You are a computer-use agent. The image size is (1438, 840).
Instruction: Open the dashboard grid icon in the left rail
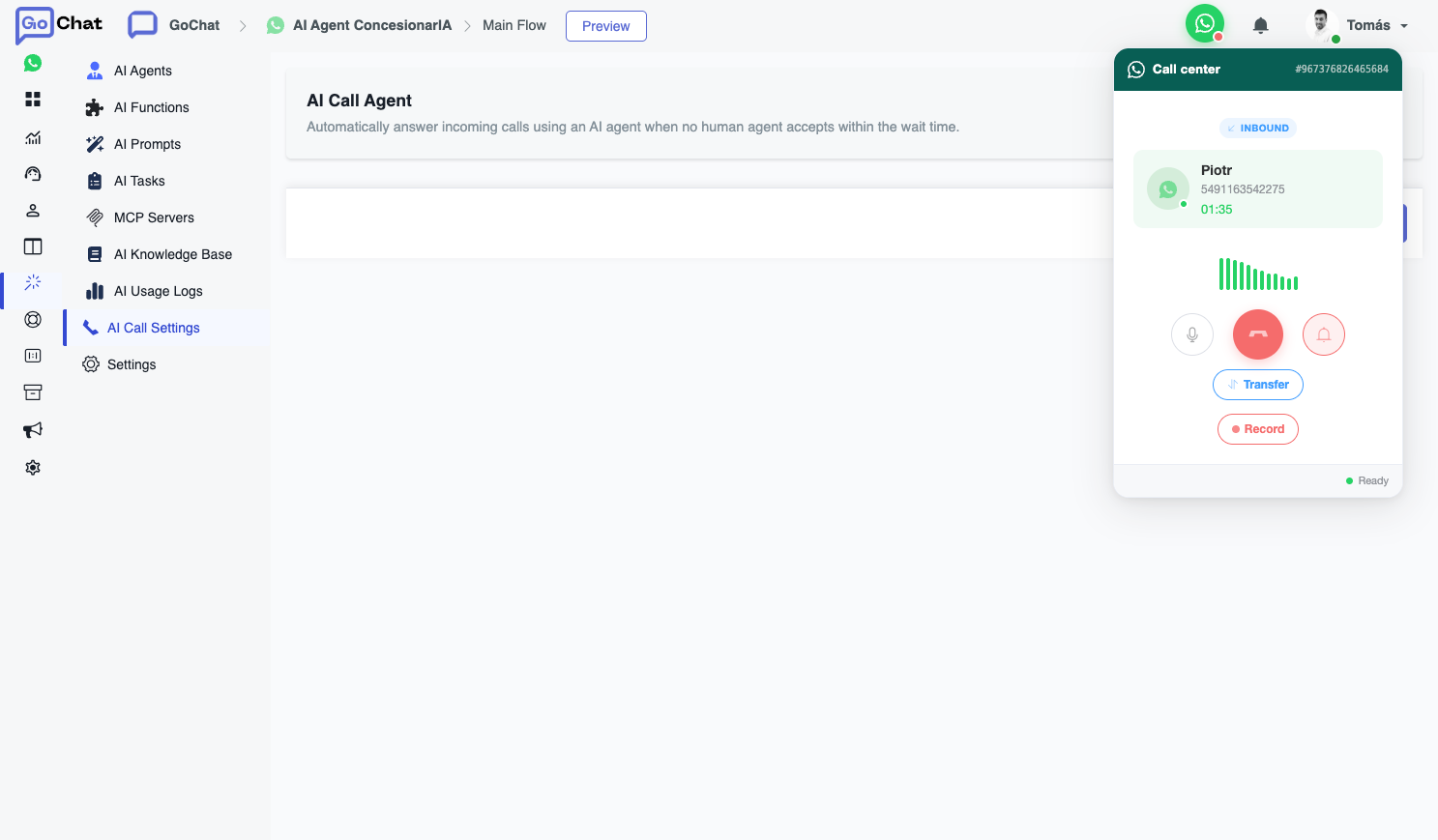tap(33, 100)
